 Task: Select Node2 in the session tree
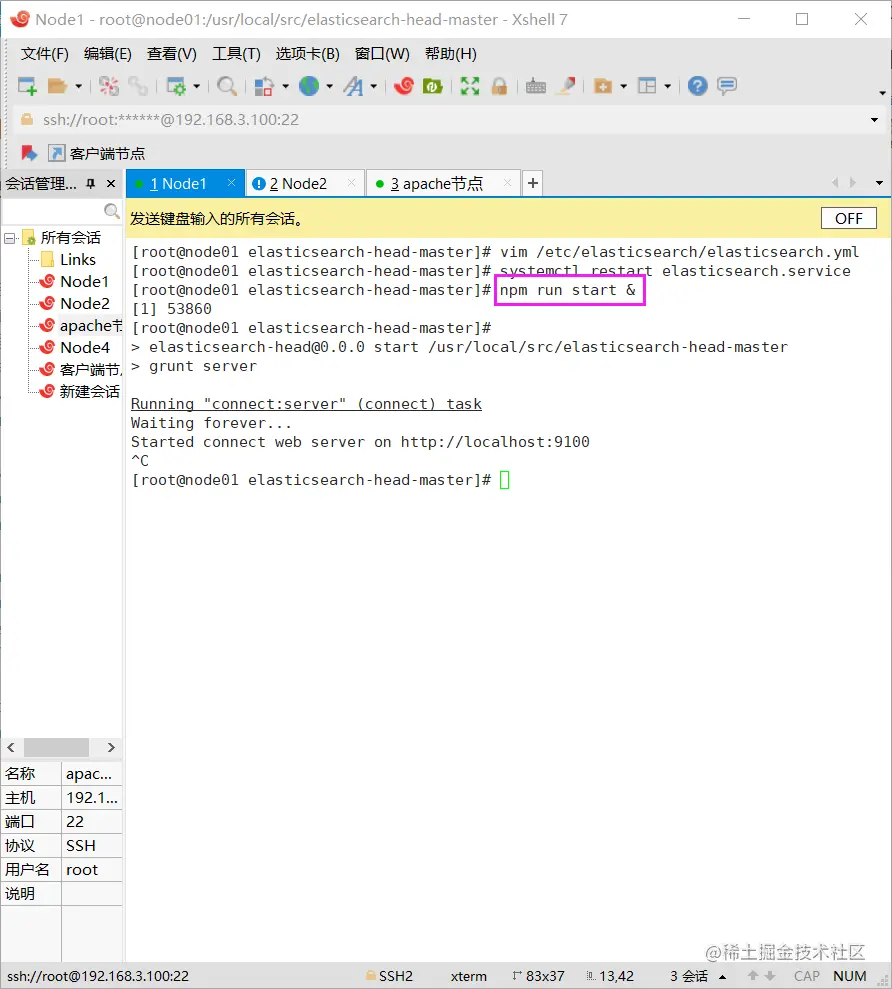[x=74, y=303]
